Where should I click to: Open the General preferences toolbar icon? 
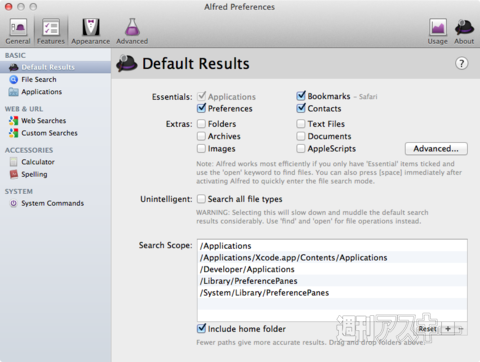point(18,31)
